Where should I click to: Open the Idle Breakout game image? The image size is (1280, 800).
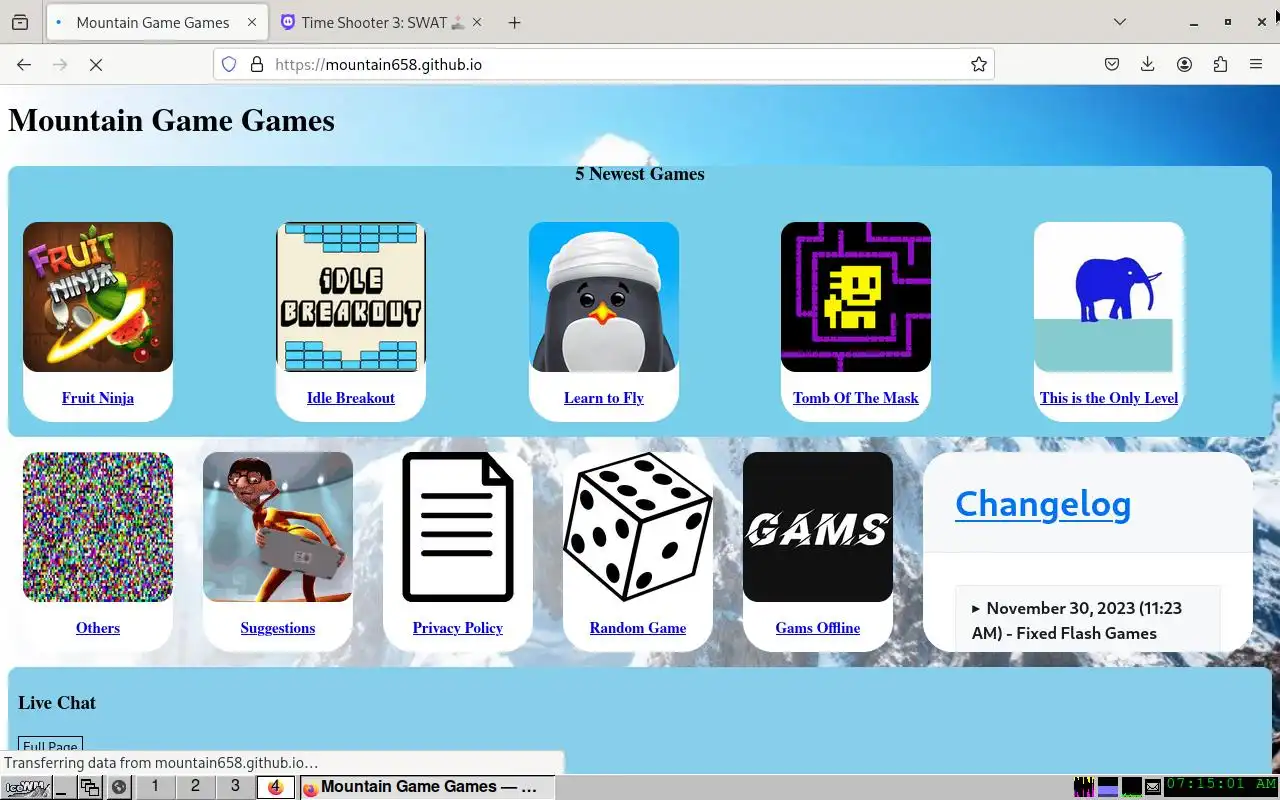point(351,297)
